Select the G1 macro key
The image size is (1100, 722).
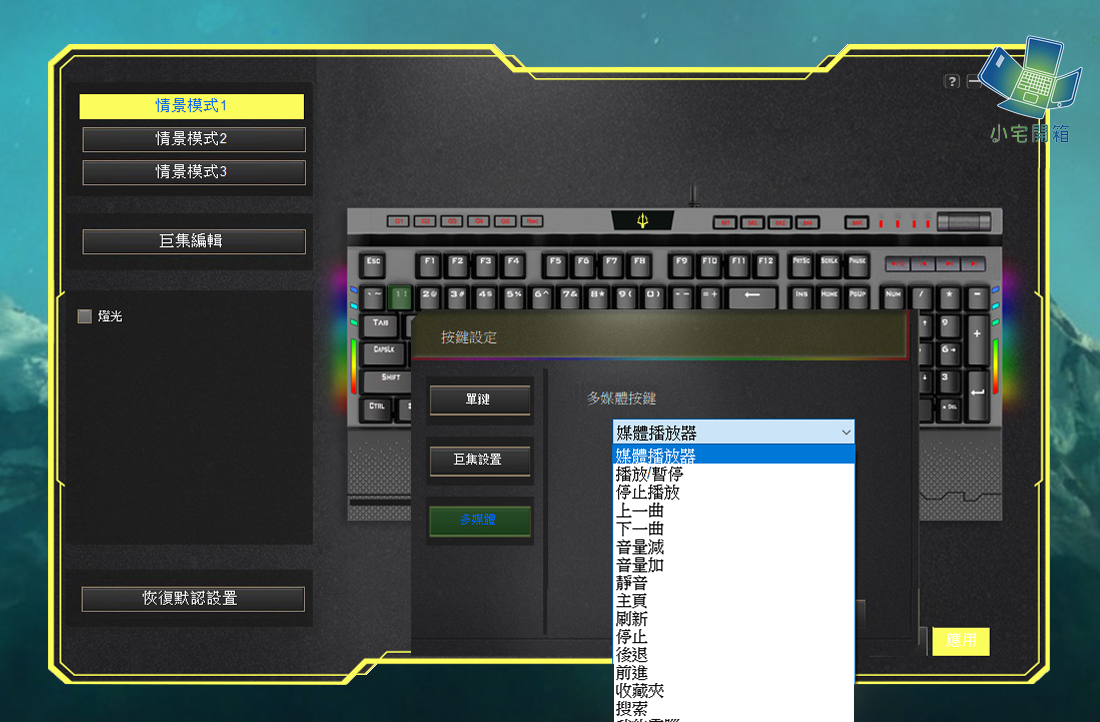(x=398, y=221)
